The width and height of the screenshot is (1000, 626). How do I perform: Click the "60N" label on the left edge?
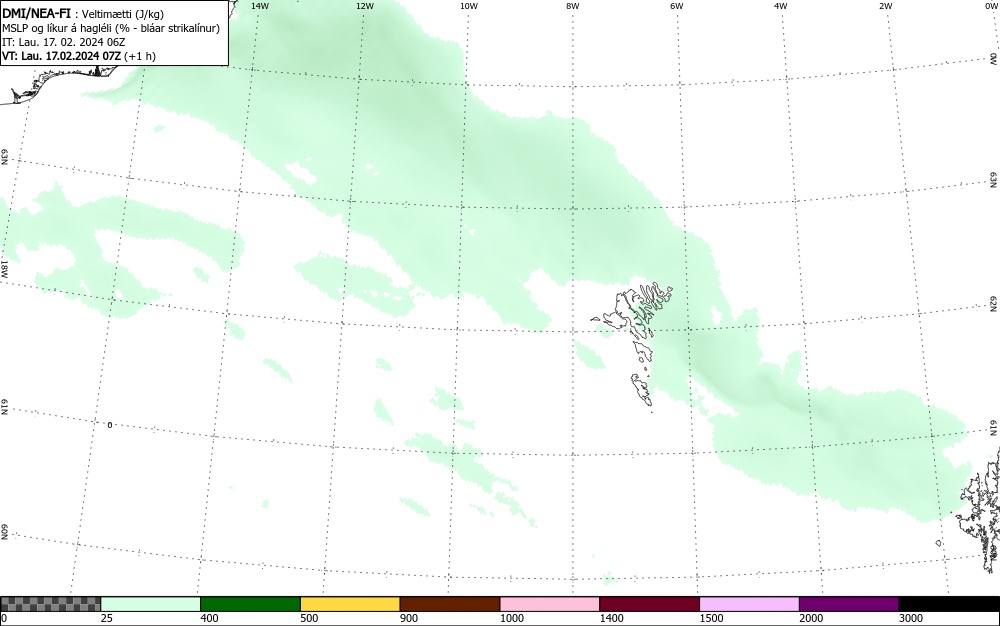4,533
